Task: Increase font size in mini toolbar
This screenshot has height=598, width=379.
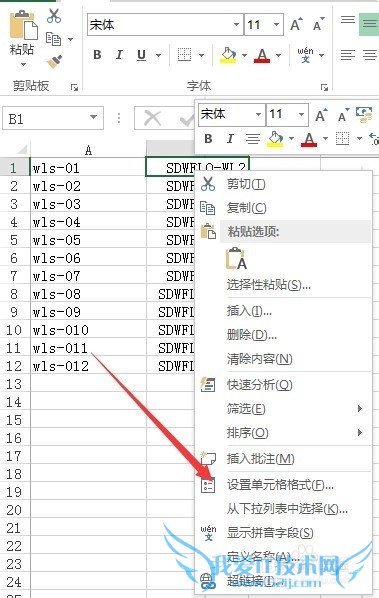Action: pyautogui.click(x=321, y=115)
